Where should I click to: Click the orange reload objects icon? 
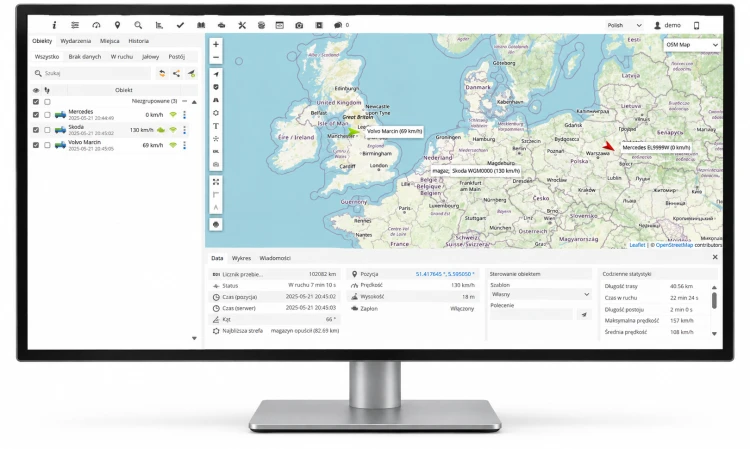pyautogui.click(x=162, y=73)
